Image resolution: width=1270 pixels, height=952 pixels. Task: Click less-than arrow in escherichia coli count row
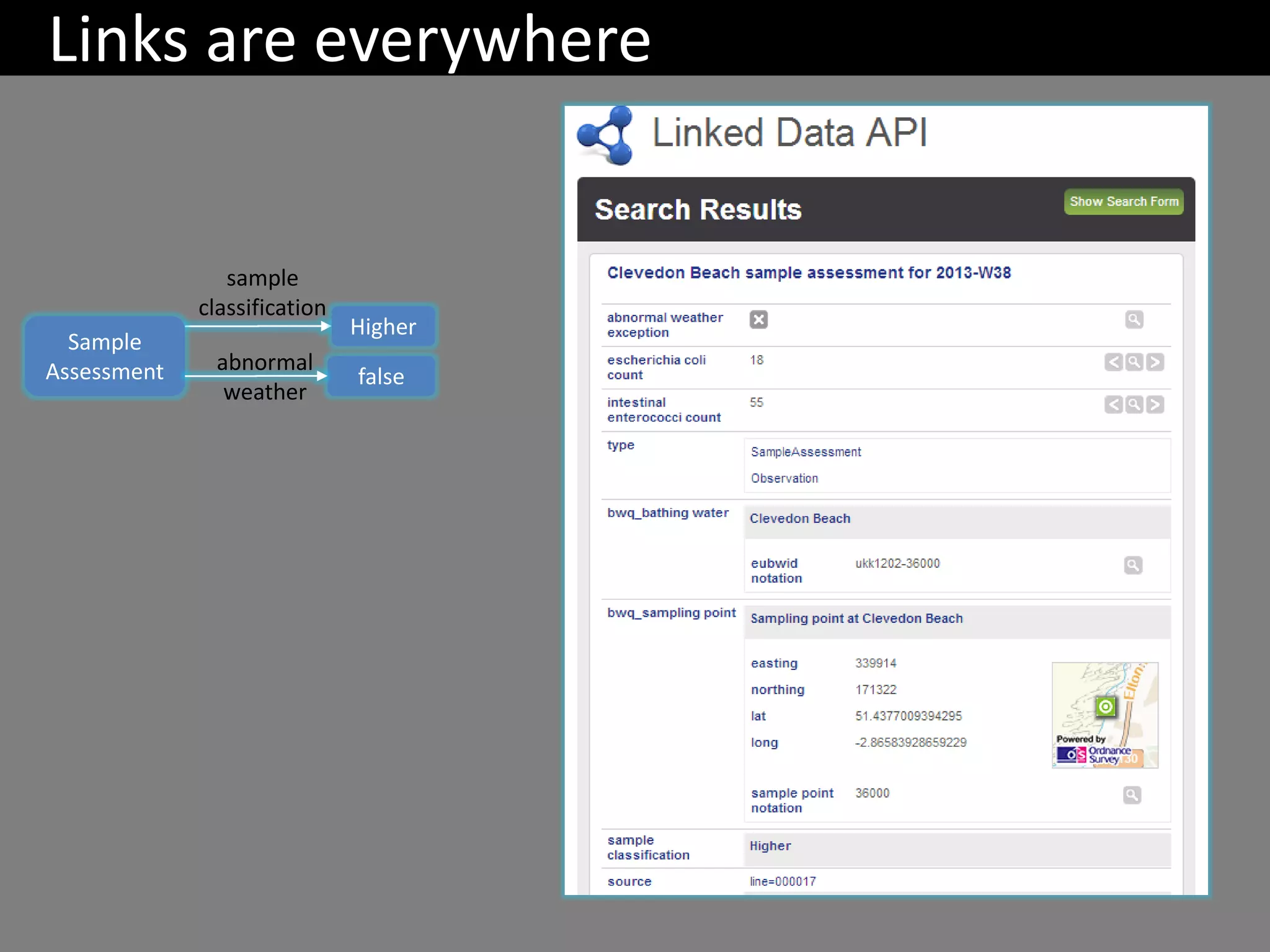coord(1114,362)
